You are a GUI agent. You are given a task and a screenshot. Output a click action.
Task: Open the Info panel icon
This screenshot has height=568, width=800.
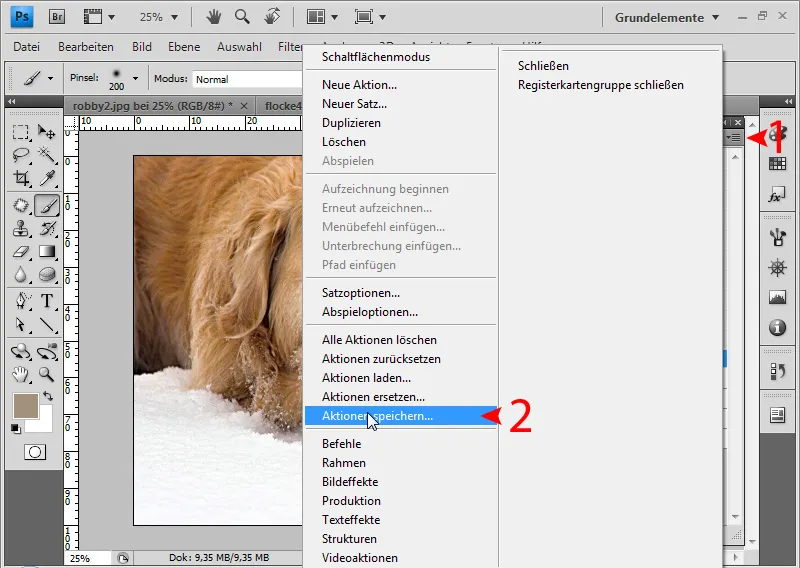point(777,327)
